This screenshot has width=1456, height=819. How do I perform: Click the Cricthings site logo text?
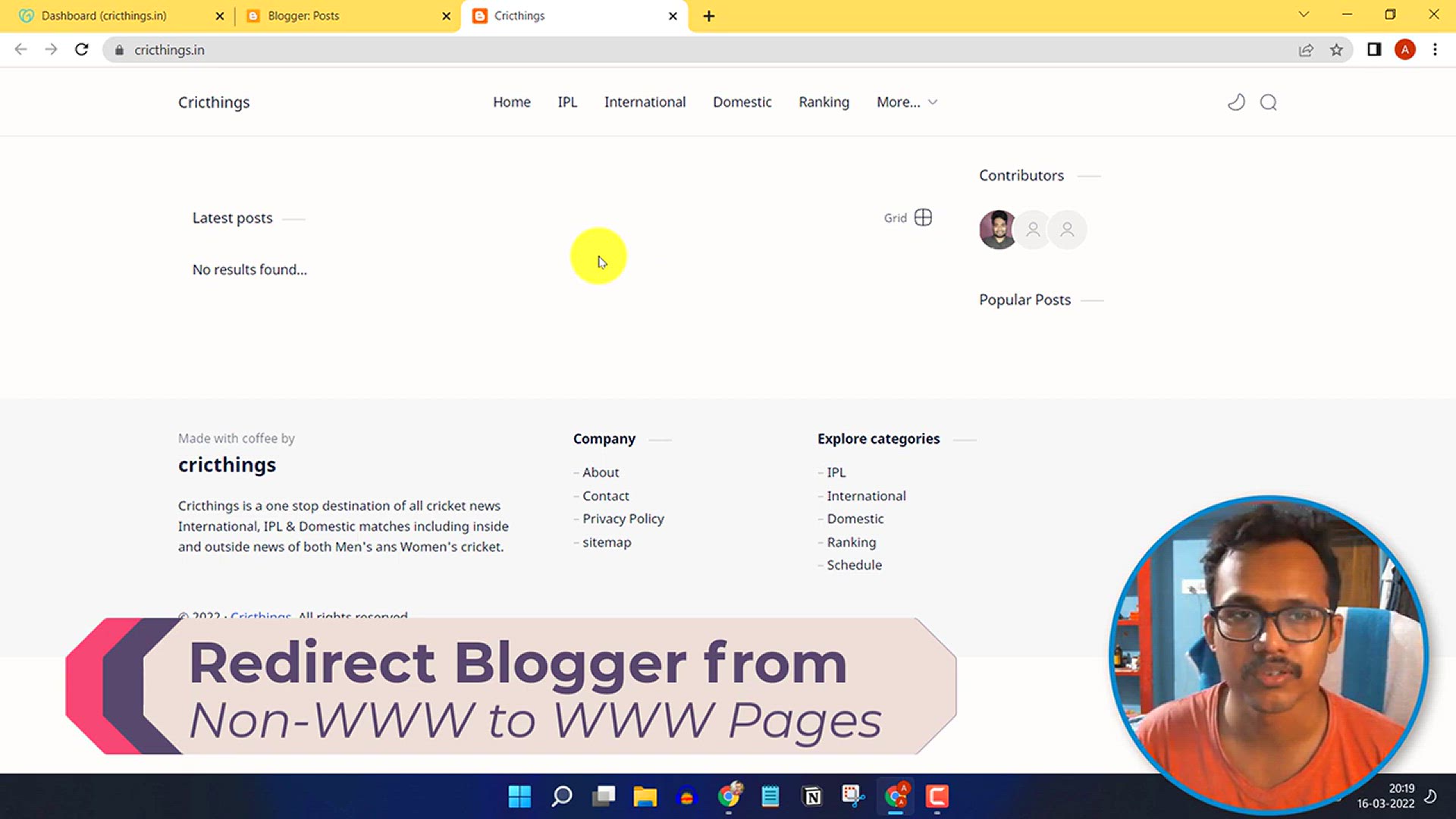click(x=214, y=102)
